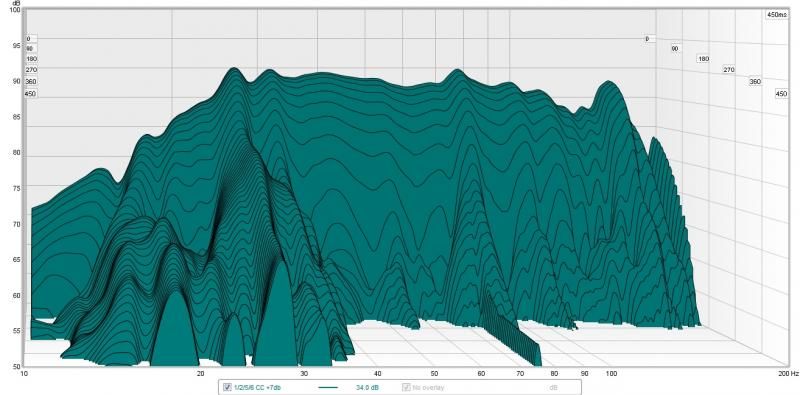Click the teal trace color line in legend
This screenshot has width=800, height=395.
tap(328, 388)
